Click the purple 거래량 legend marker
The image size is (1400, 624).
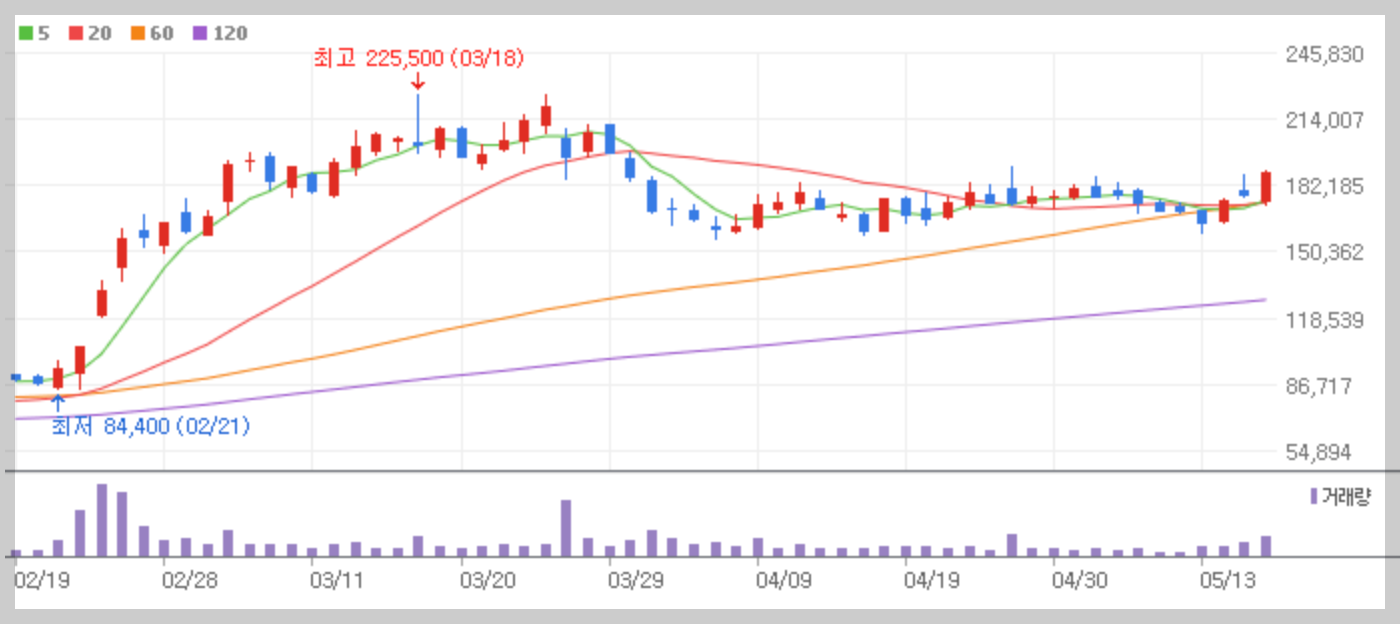pos(1313,496)
